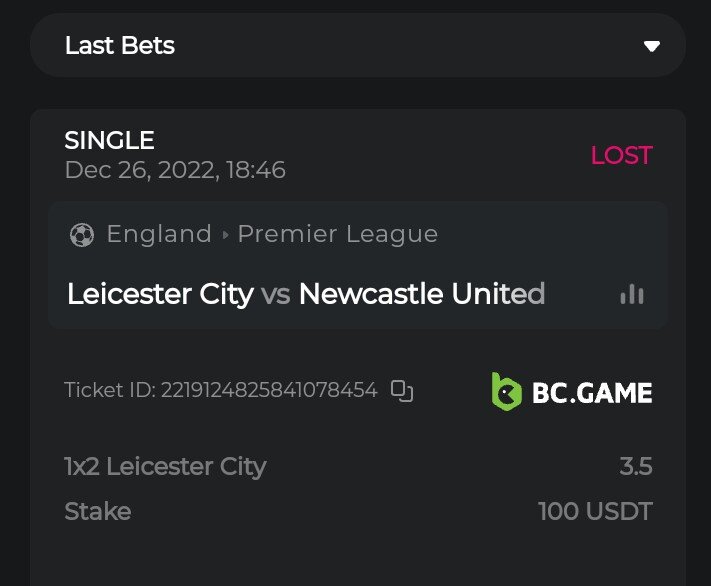The width and height of the screenshot is (711, 586).
Task: Click the 1x2 Leicester City selection
Action: click(165, 466)
